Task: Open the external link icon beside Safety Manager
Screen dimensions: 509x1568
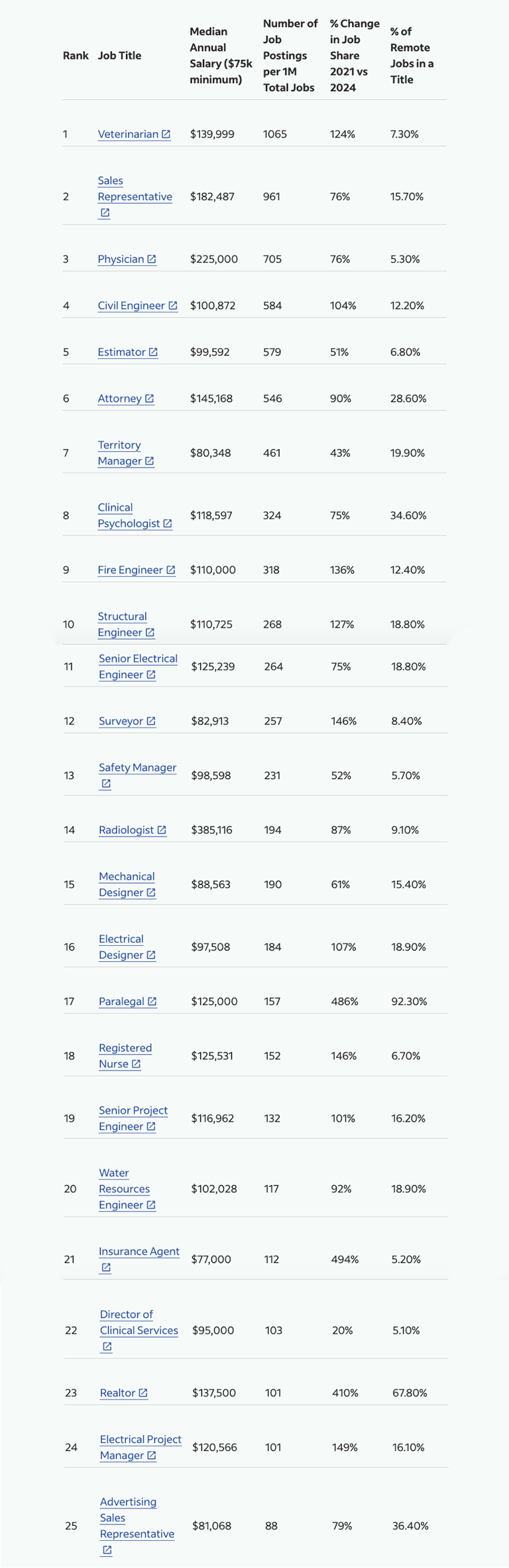Action: (x=105, y=783)
